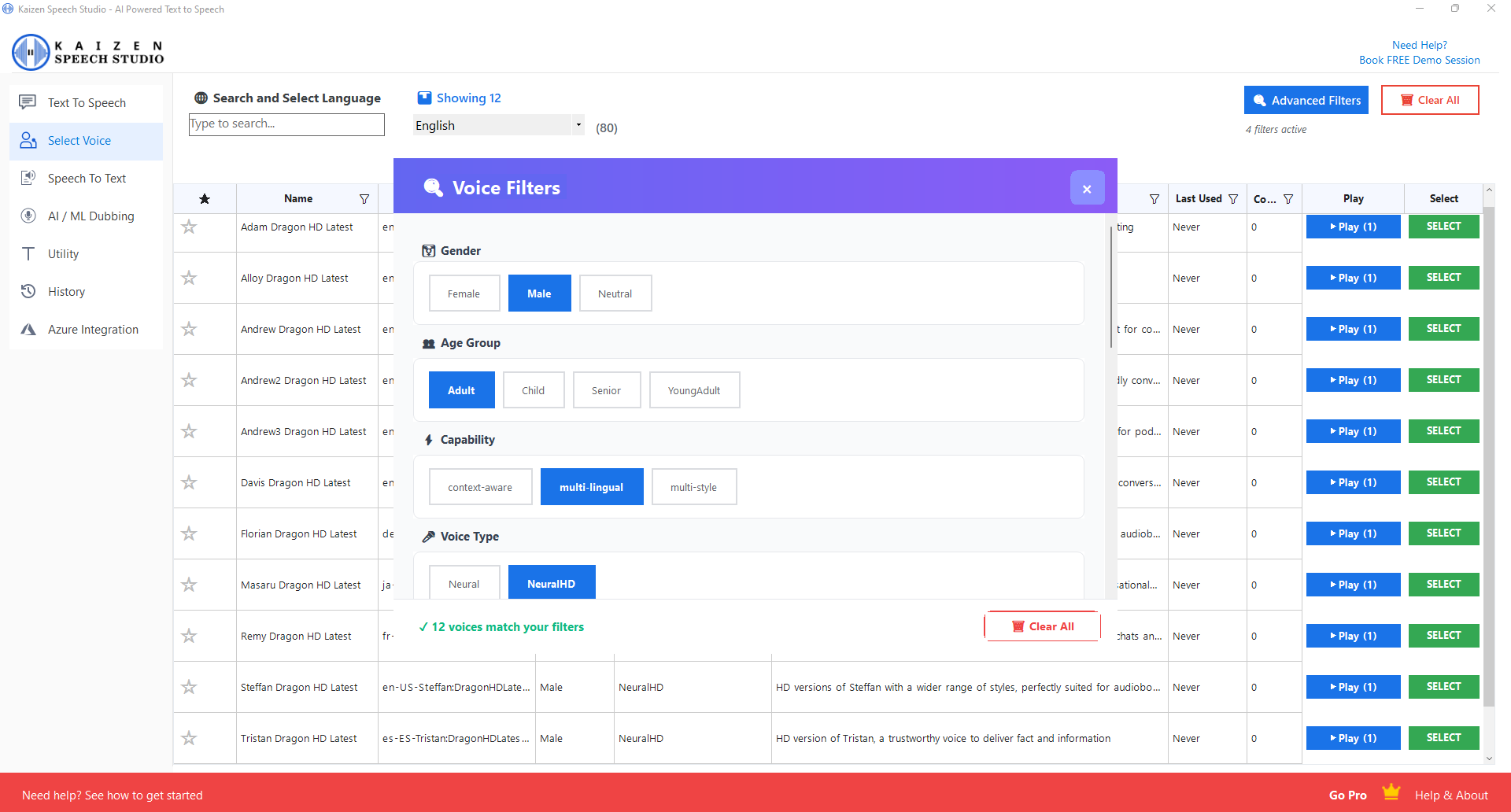Clear all active filters

pyautogui.click(x=1430, y=99)
